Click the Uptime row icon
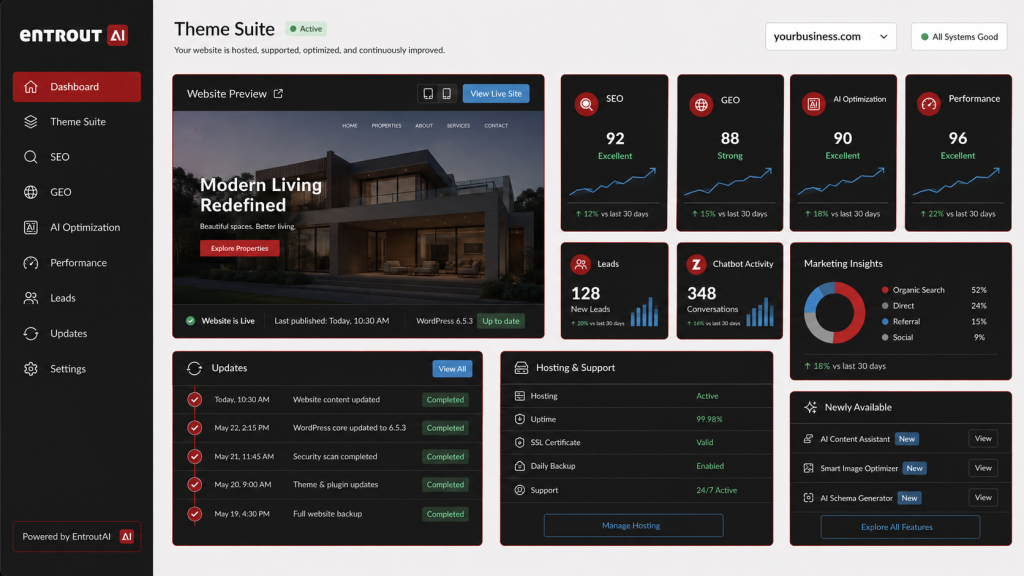The width and height of the screenshot is (1024, 576). tap(520, 419)
